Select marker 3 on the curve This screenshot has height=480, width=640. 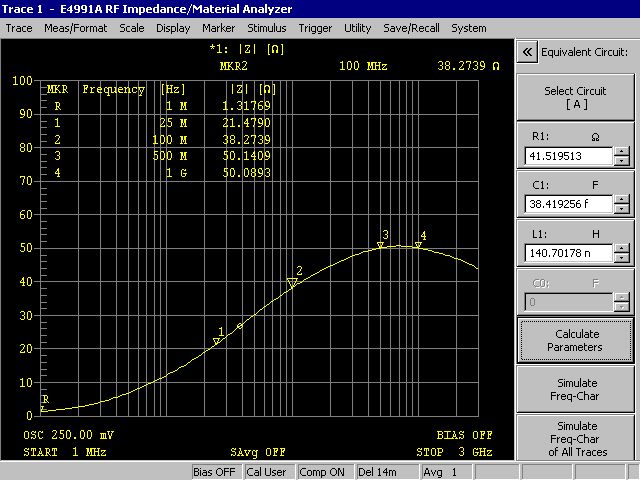pyautogui.click(x=381, y=245)
